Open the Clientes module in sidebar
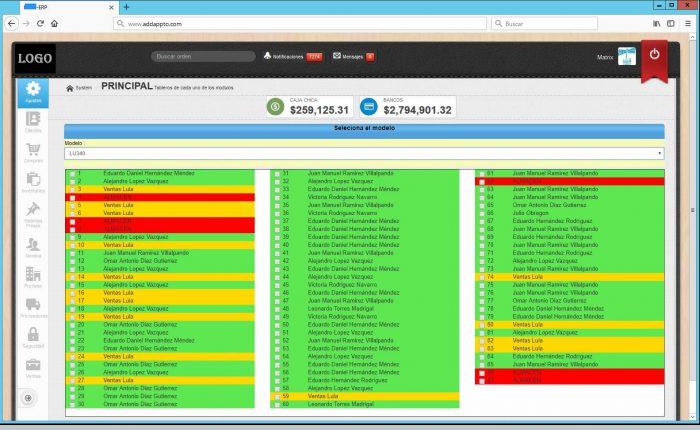The image size is (700, 430). pos(33,122)
